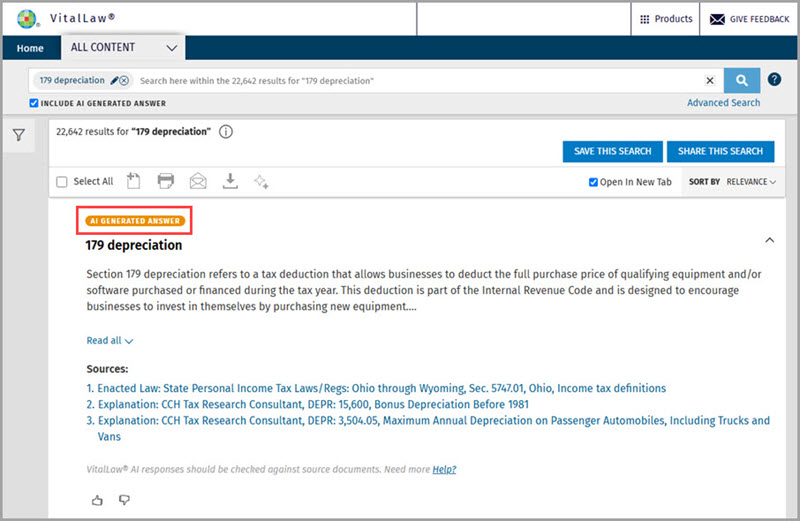Toggle Include AI Generated Answer checkbox
The height and width of the screenshot is (521, 800).
(34, 103)
